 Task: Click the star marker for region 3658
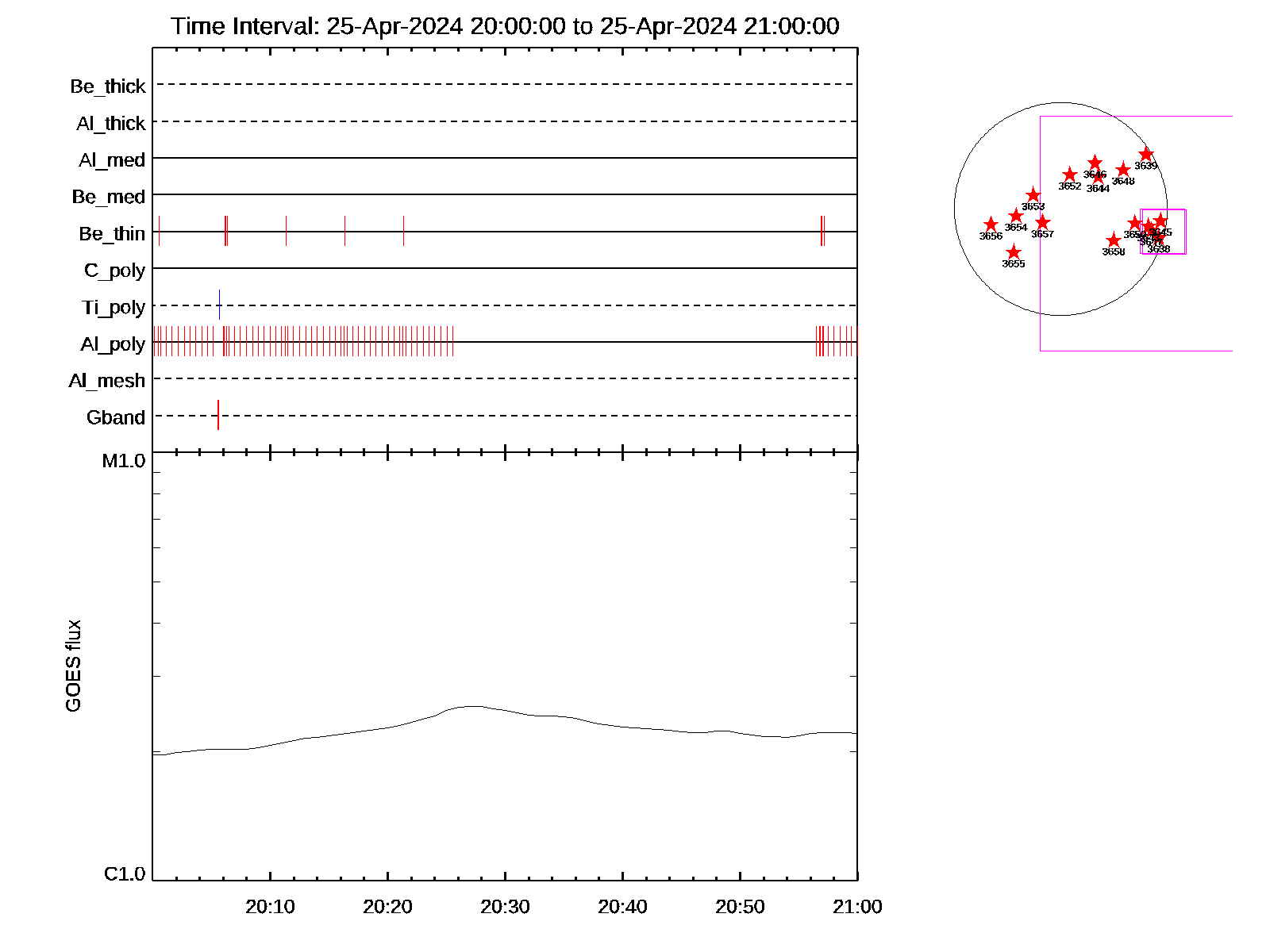[1114, 240]
